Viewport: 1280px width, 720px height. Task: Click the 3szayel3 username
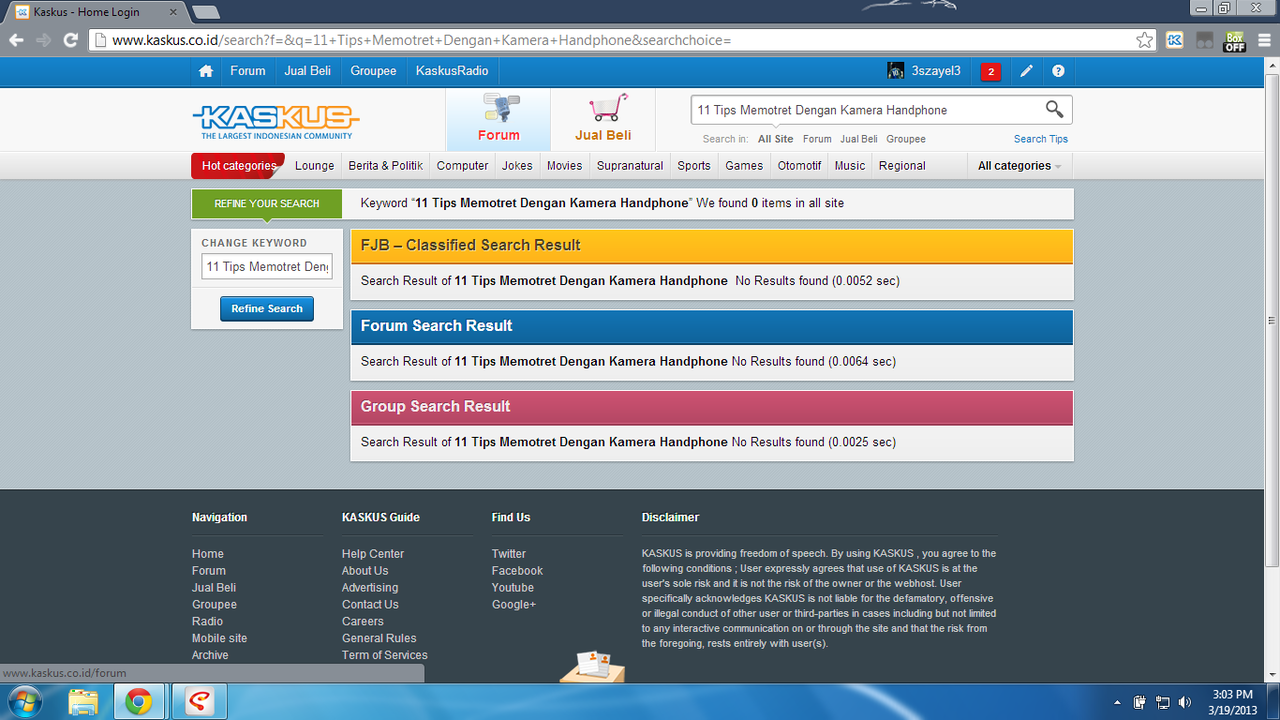tap(936, 71)
